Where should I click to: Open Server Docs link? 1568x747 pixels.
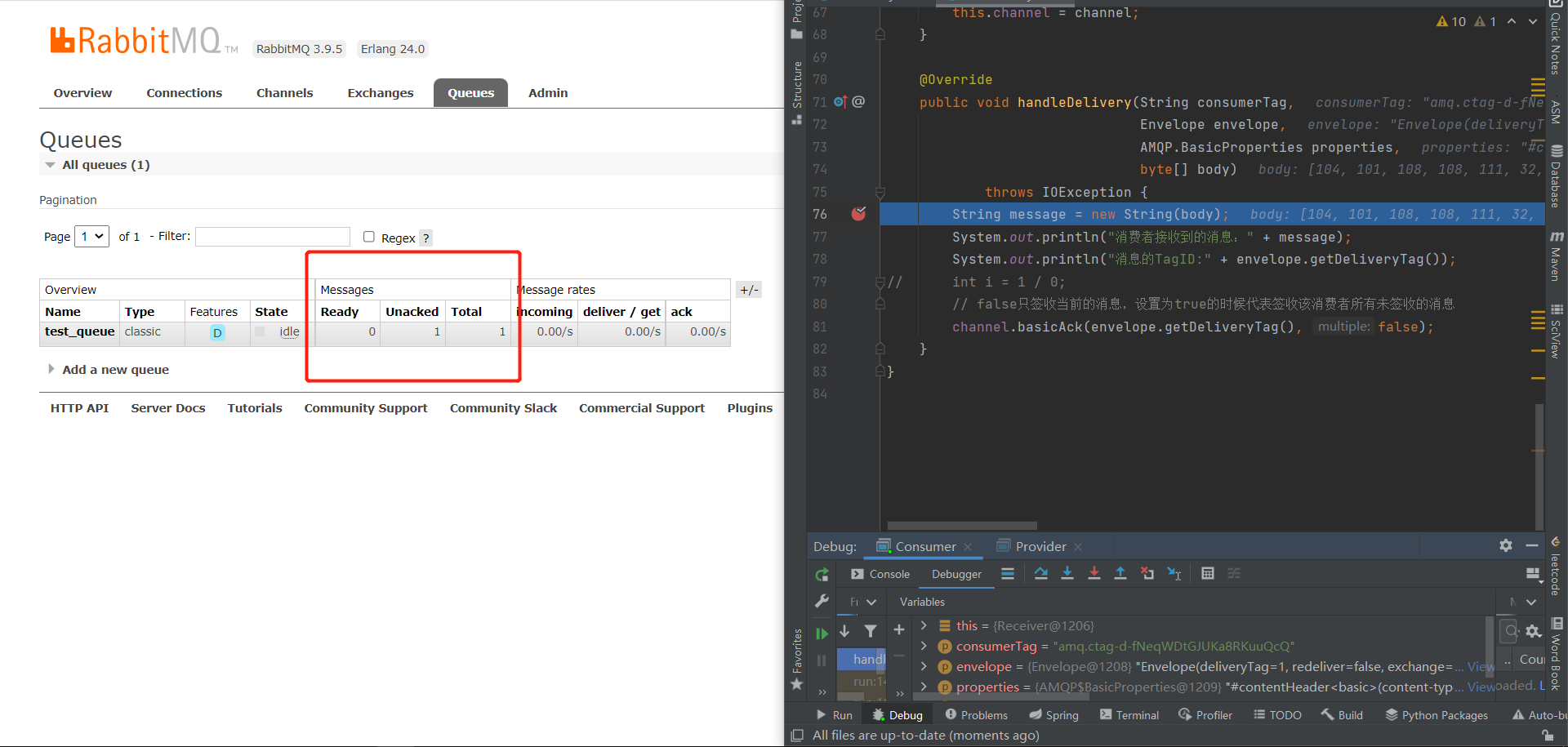pyautogui.click(x=167, y=408)
